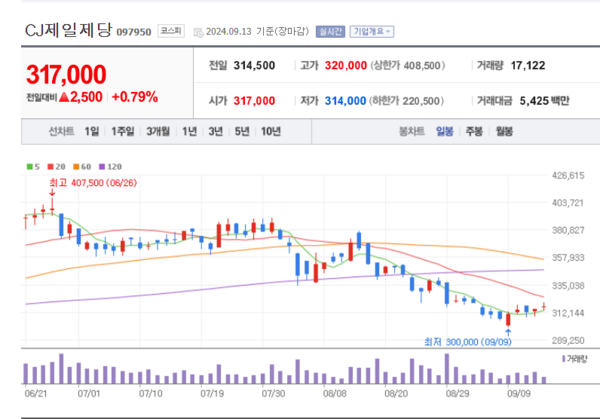Select the 3개월 line chart period
600x419 pixels.
[158, 132]
